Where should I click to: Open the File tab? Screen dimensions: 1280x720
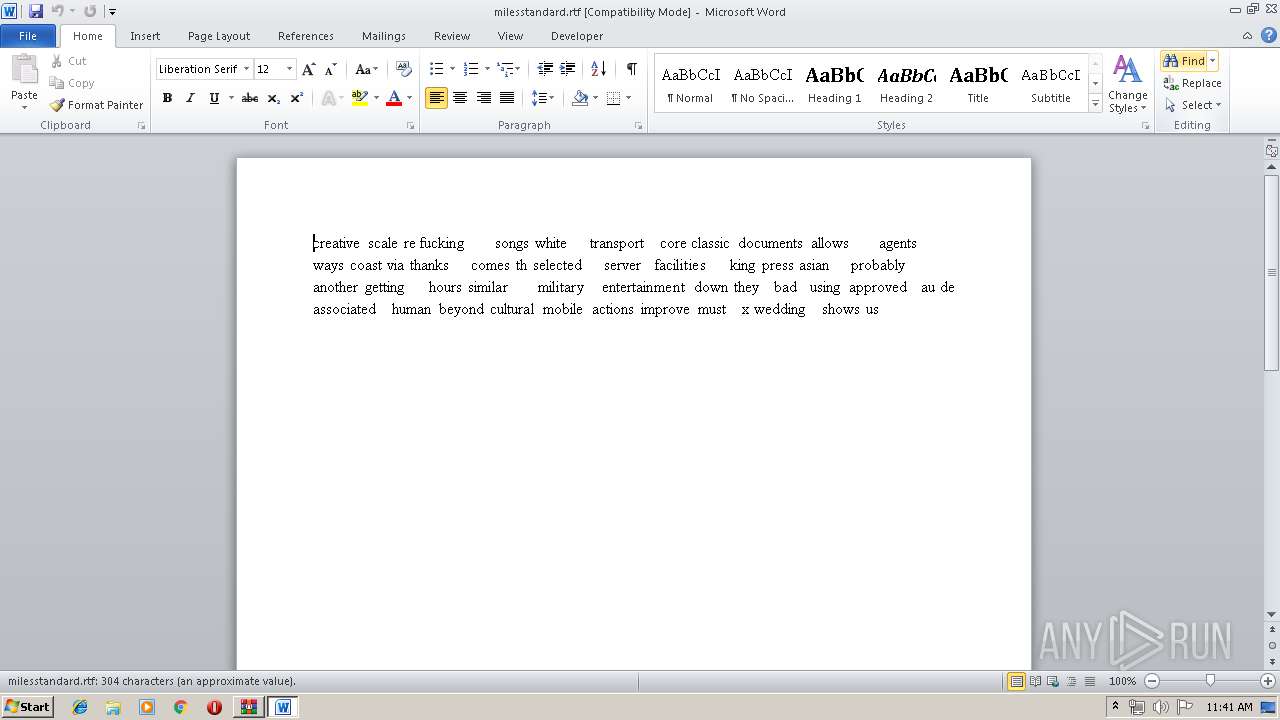(x=28, y=36)
